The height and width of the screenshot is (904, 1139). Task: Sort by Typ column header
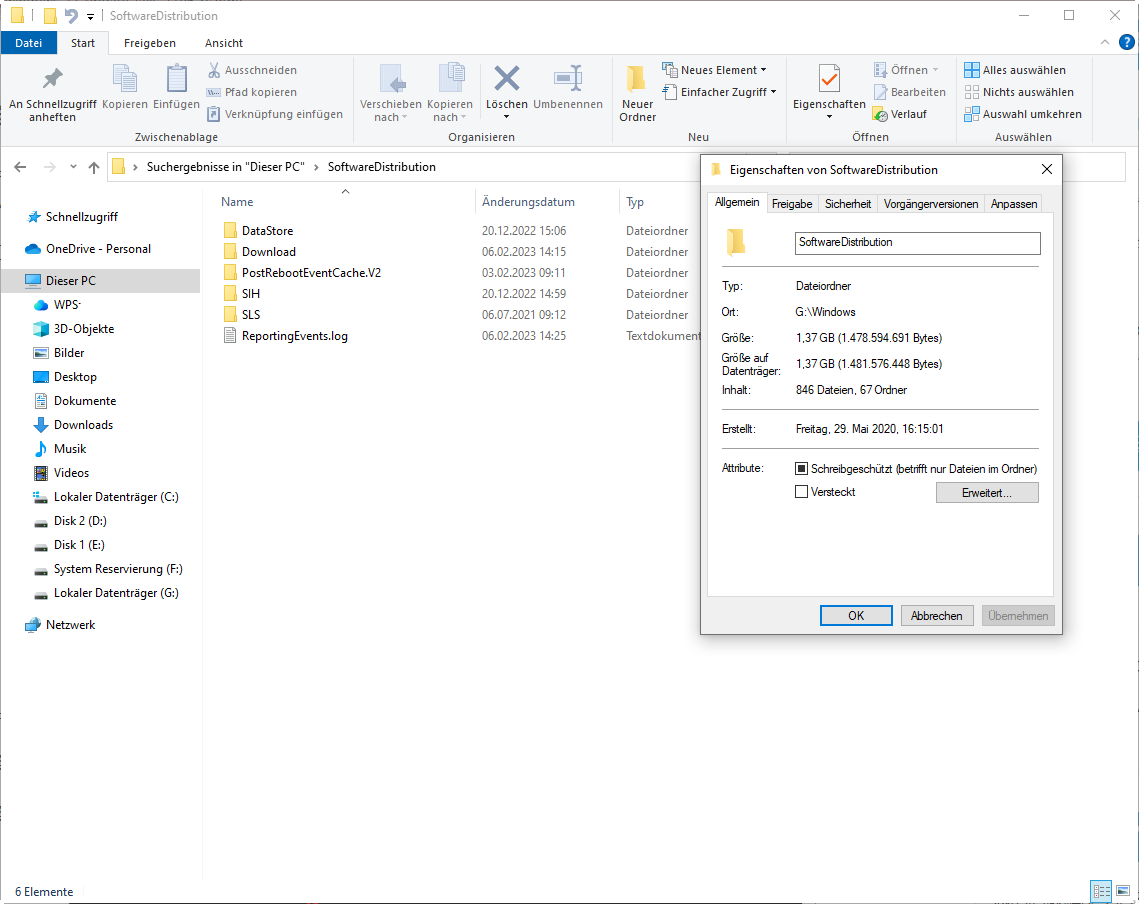[635, 202]
